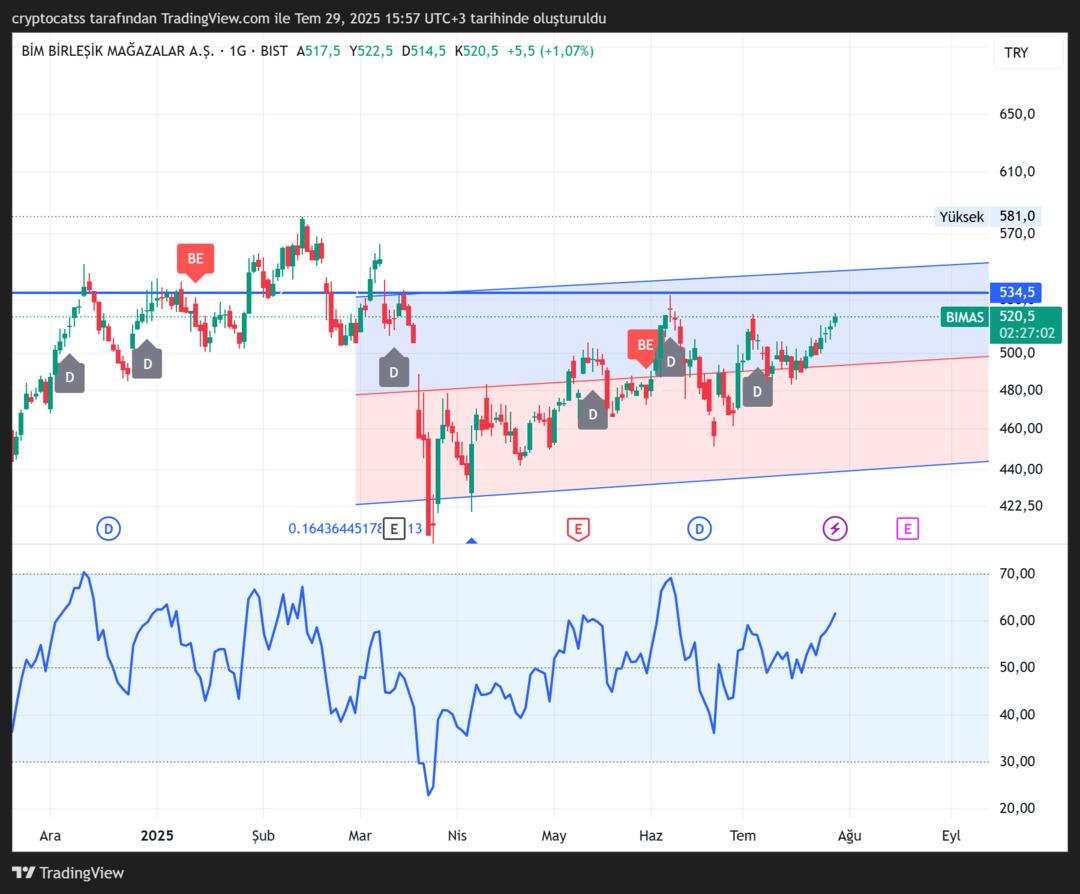Image resolution: width=1080 pixels, height=894 pixels.
Task: Click the Mar month label on time axis
Action: tap(360, 835)
